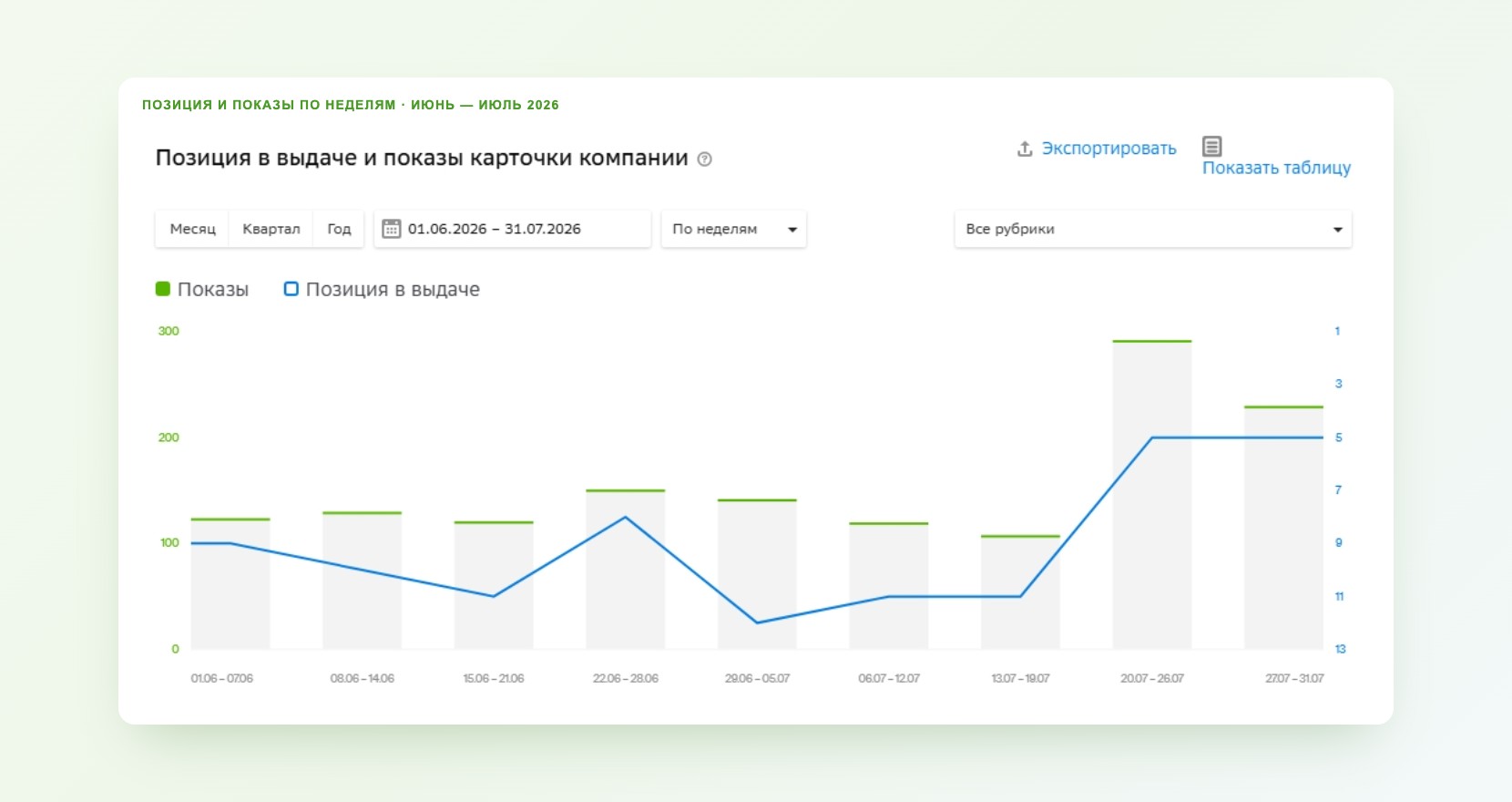Screen dimensions: 1512x802
Task: Click the axis label 15.06 – 21.06
Action: 494,678
